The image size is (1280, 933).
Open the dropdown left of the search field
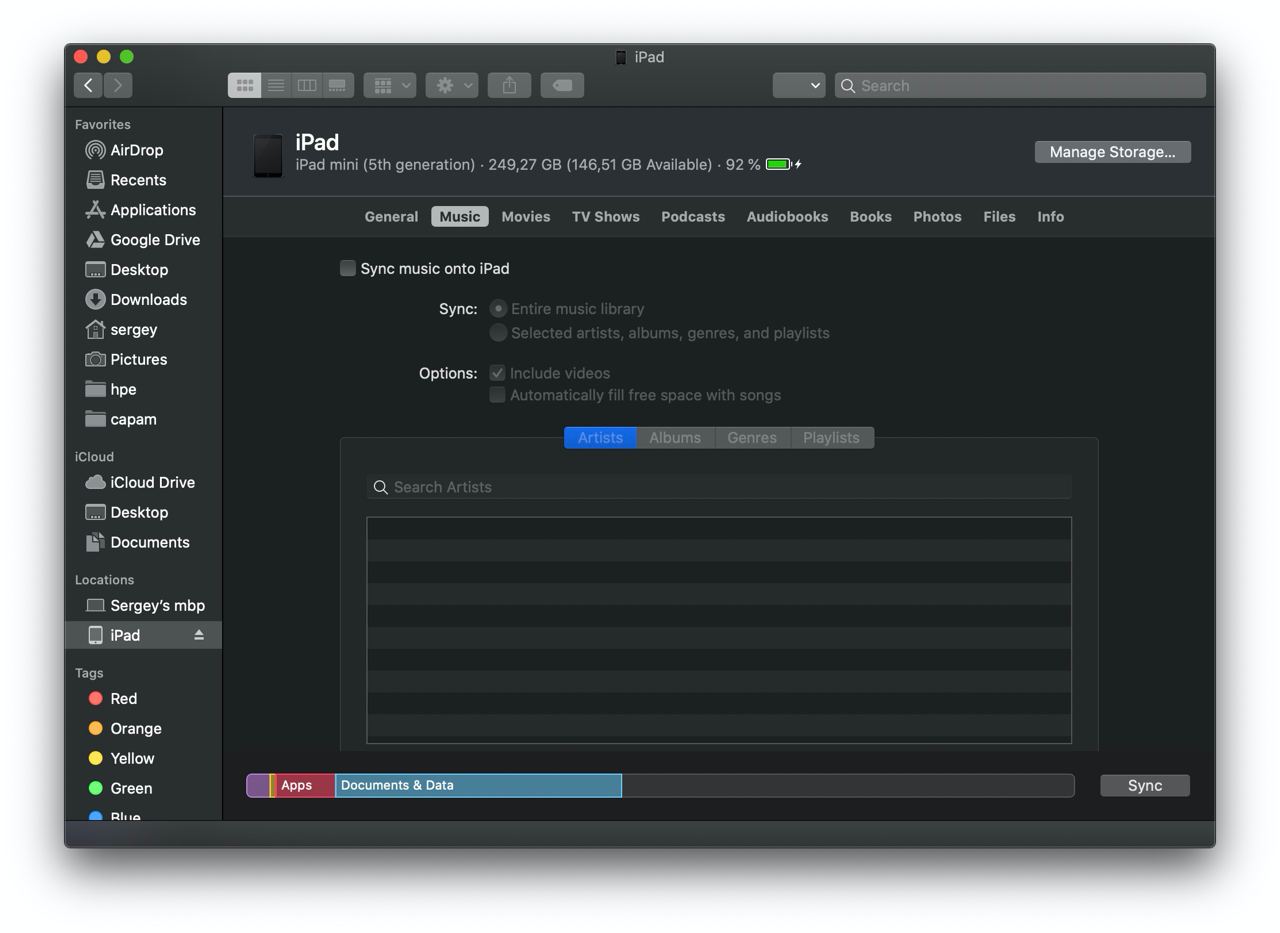[799, 85]
